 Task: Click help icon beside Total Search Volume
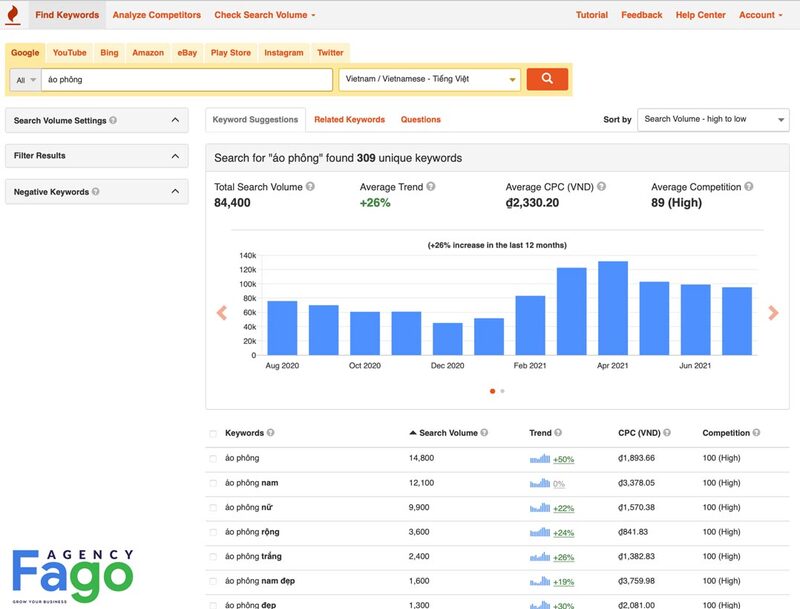[x=311, y=187]
